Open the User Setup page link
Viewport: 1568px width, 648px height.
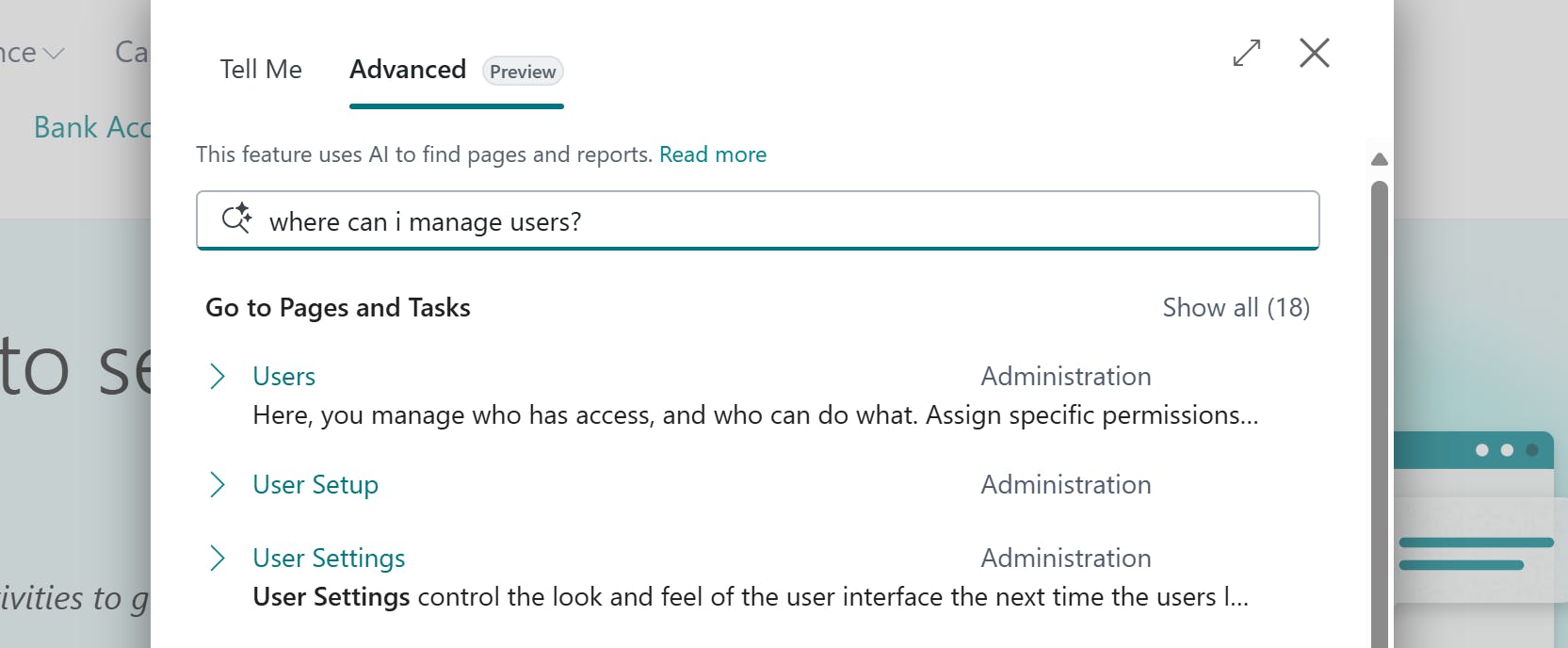pos(315,485)
